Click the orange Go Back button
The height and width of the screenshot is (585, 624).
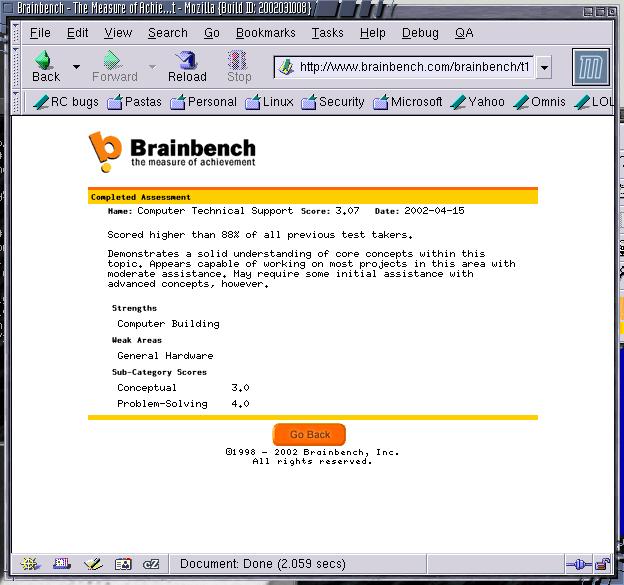pyautogui.click(x=309, y=434)
